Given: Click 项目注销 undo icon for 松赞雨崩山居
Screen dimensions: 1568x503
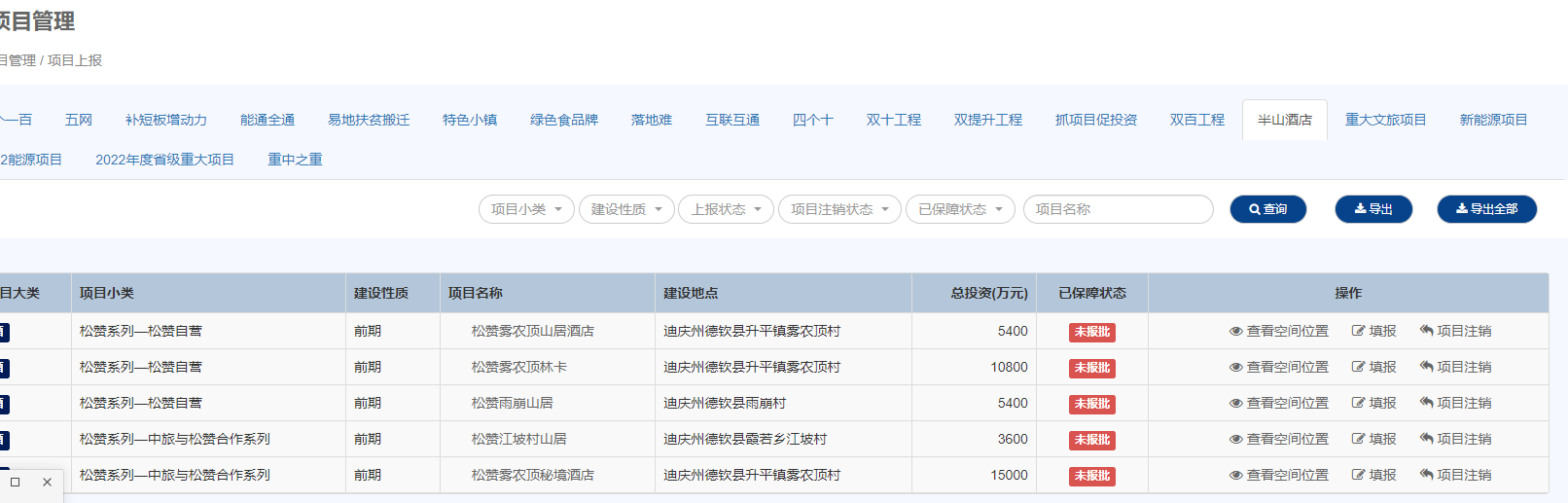Looking at the screenshot, I should pyautogui.click(x=1427, y=404).
